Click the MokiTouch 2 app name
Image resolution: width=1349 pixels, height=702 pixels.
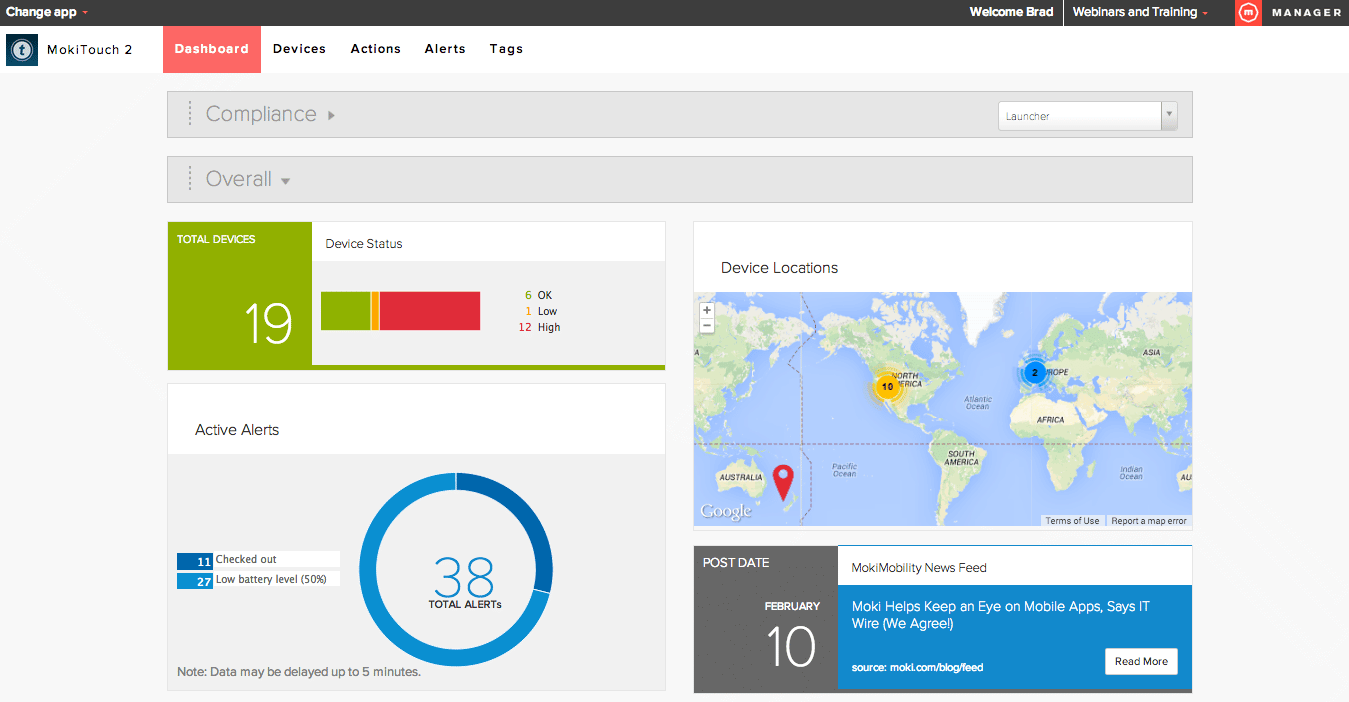[90, 49]
